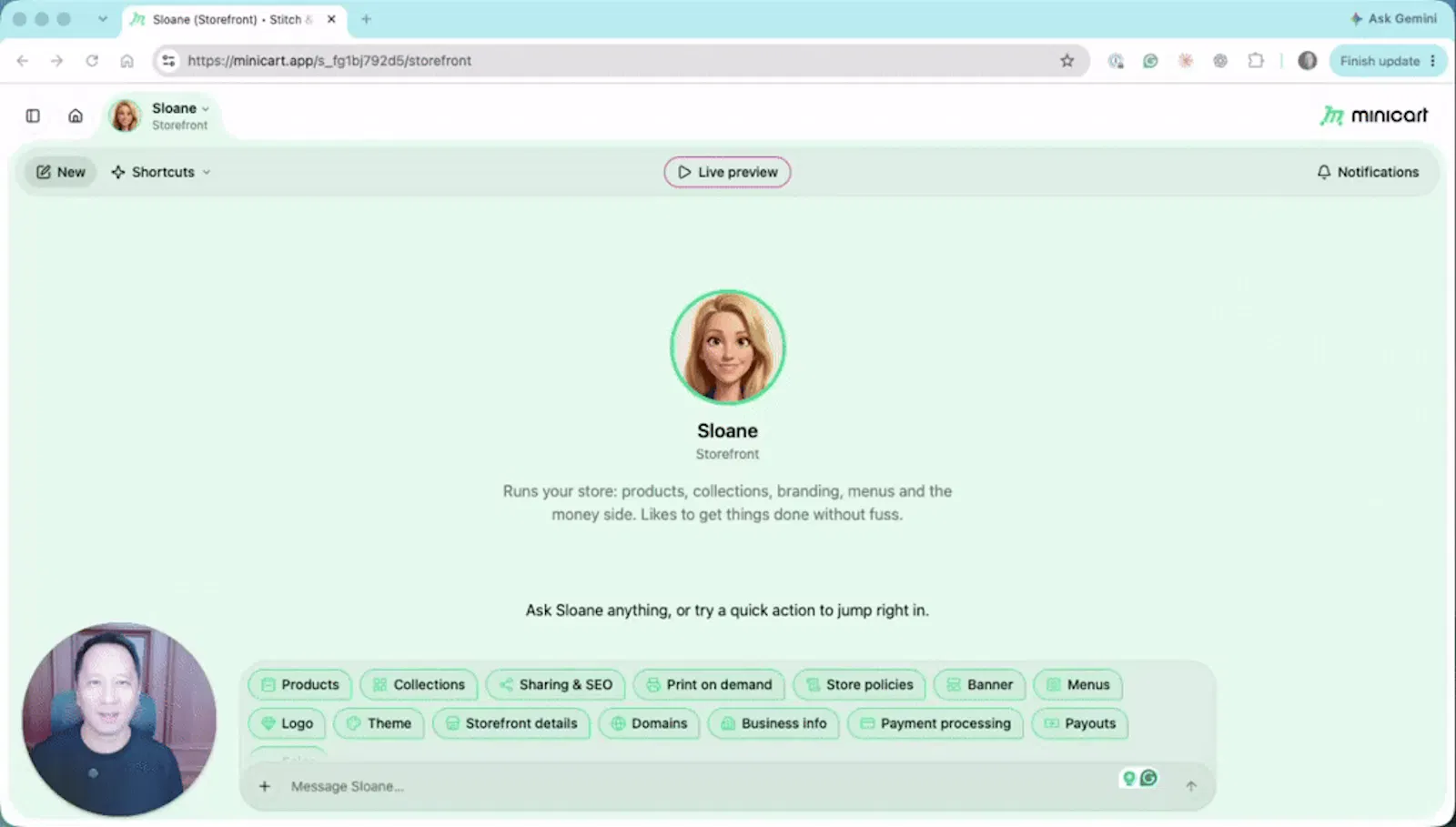Send message with the up arrow button
The height and width of the screenshot is (827, 1456).
pos(1191,786)
